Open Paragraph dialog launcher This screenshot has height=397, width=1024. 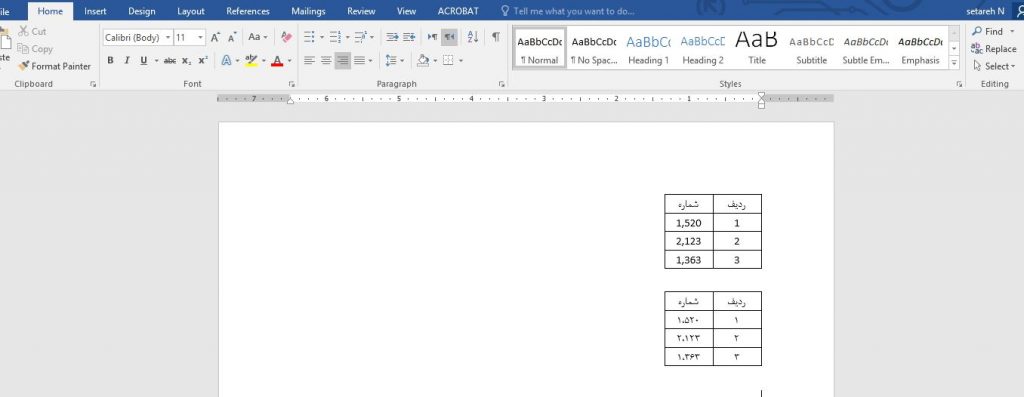tap(502, 84)
